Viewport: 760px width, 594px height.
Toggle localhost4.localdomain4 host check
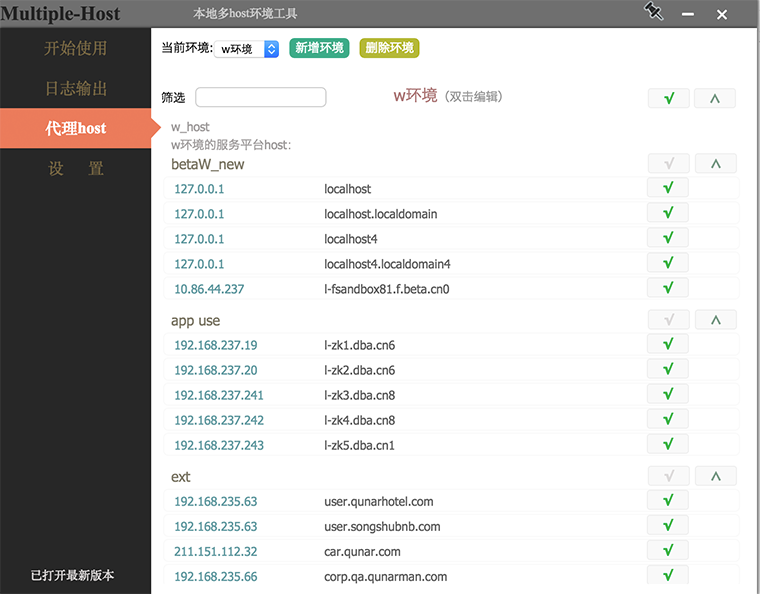pos(668,263)
